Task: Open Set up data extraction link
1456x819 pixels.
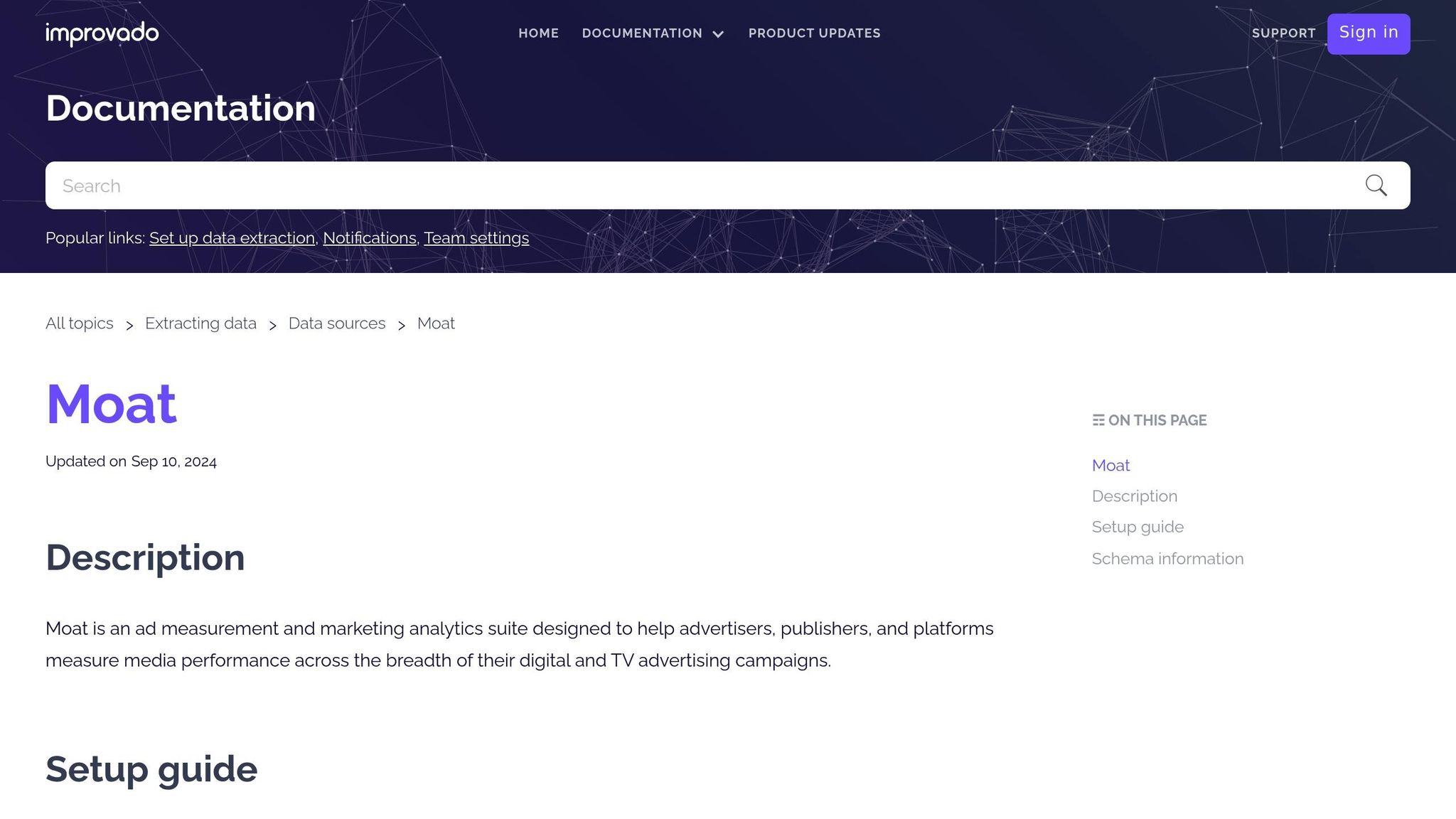Action: tap(232, 238)
